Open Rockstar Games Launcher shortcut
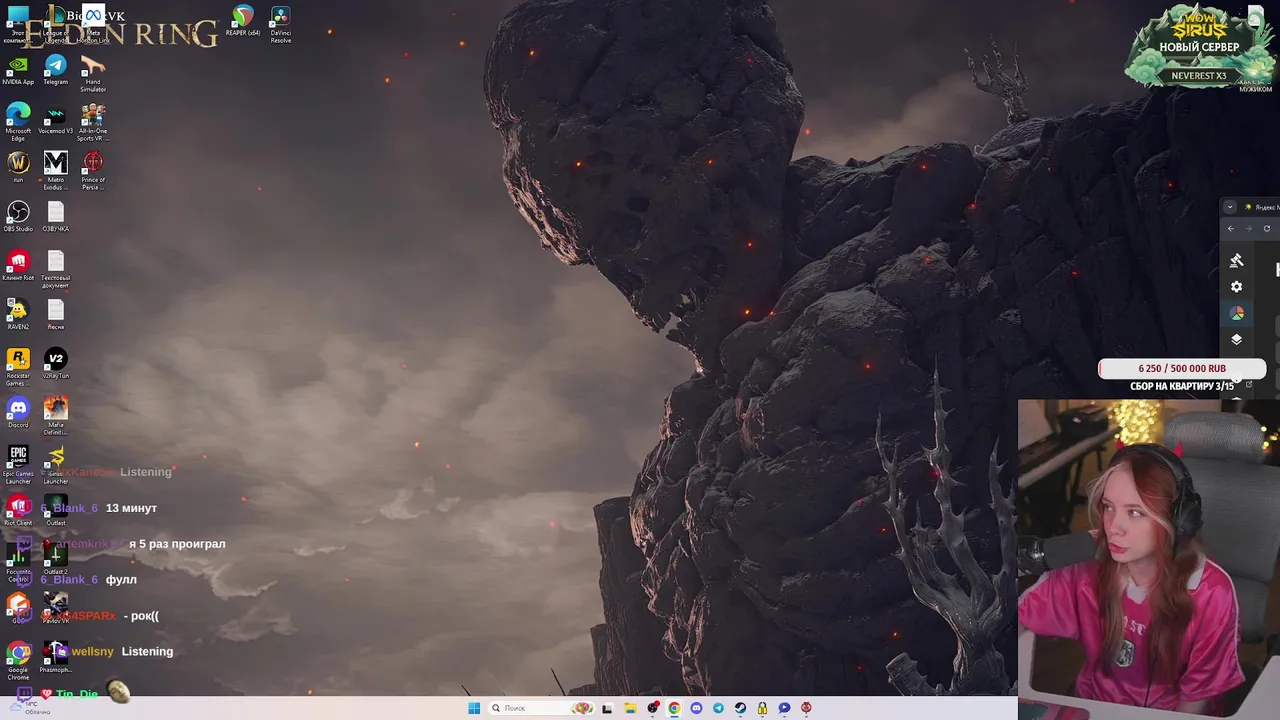The height and width of the screenshot is (720, 1280). (18, 367)
